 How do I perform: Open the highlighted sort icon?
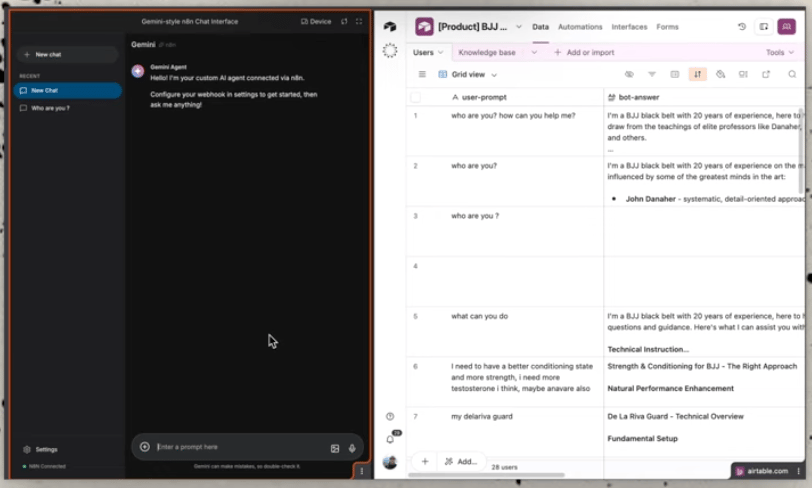coord(698,74)
